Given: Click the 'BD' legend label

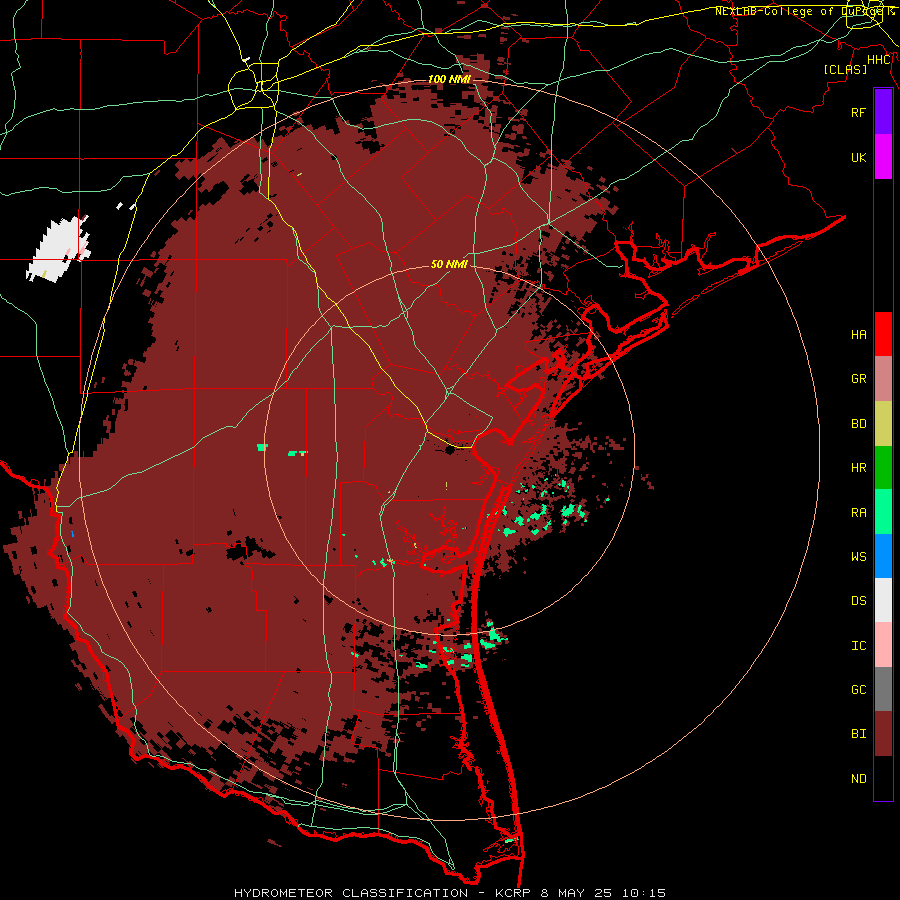Looking at the screenshot, I should 858,424.
